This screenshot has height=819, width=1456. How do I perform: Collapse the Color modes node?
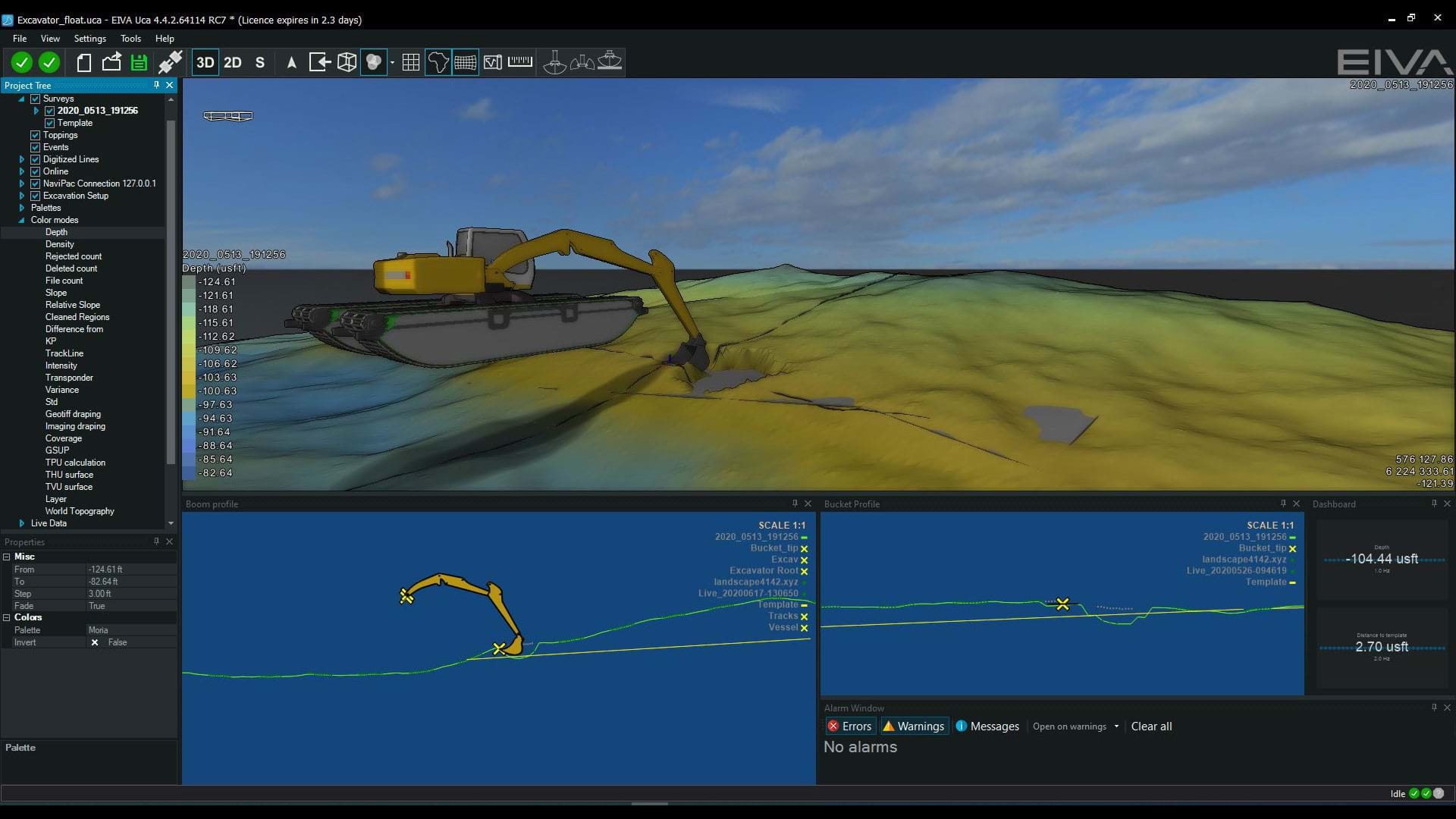click(21, 220)
